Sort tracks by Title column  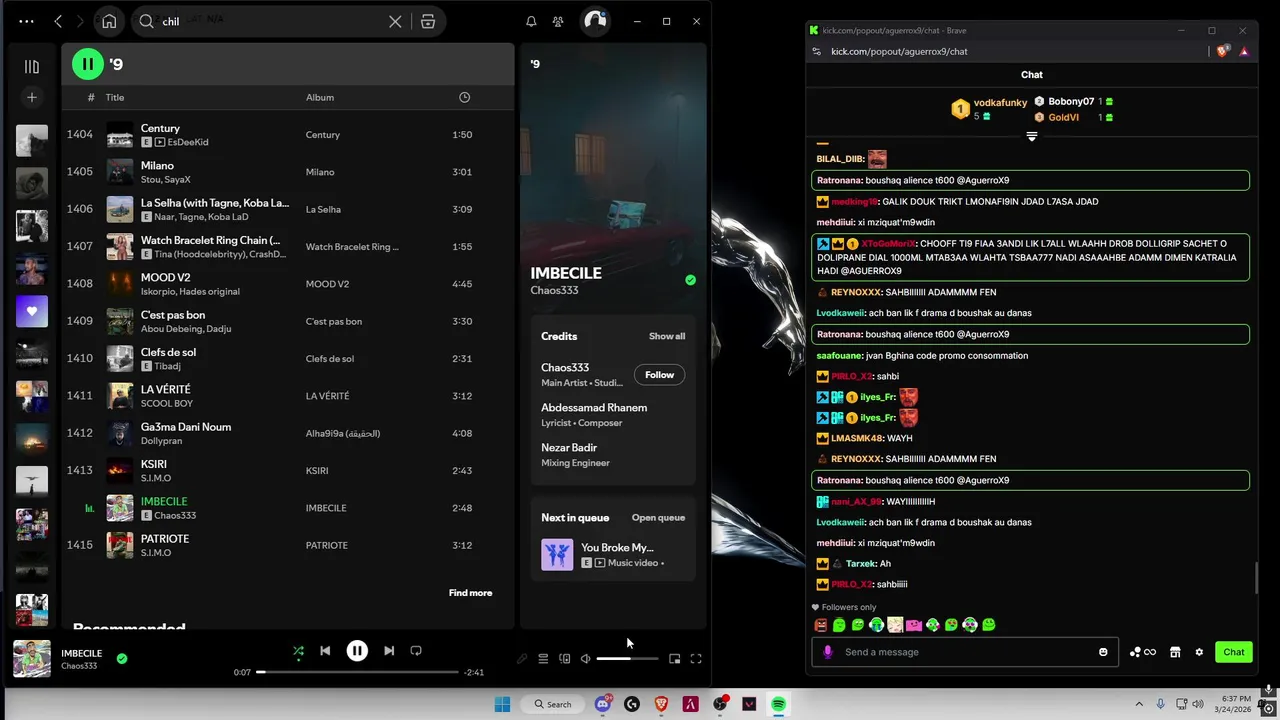pyautogui.click(x=115, y=97)
